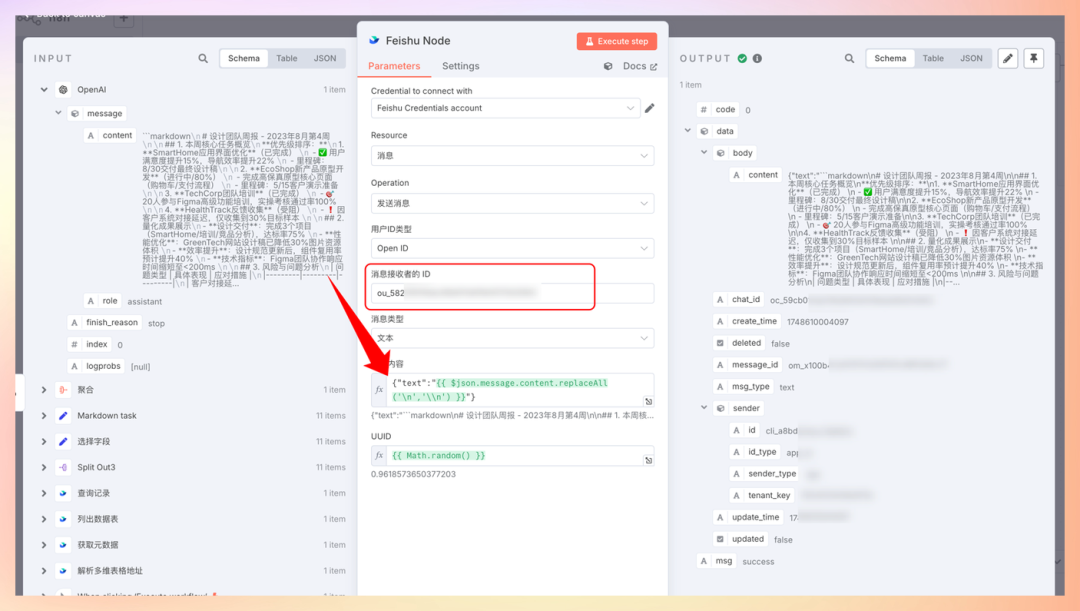Open expression editor for UUID field

648,460
